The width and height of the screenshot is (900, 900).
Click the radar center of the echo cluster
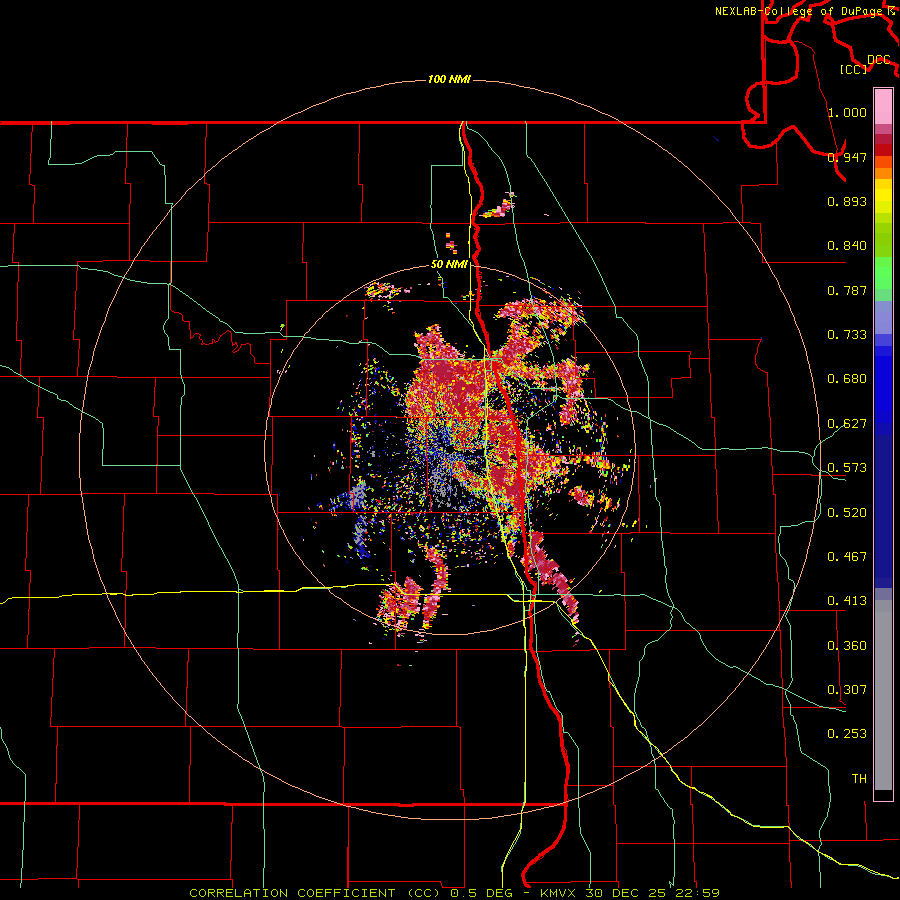[450, 450]
